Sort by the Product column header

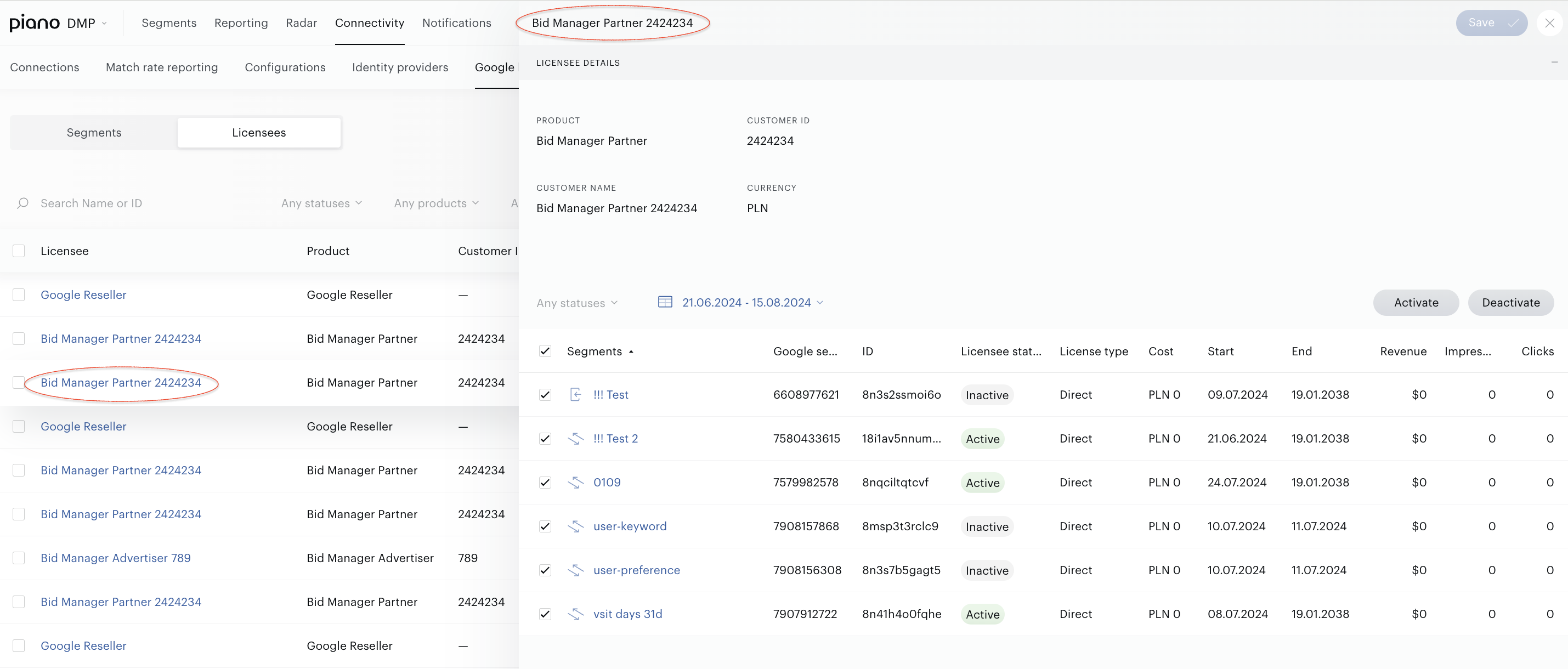click(x=327, y=251)
